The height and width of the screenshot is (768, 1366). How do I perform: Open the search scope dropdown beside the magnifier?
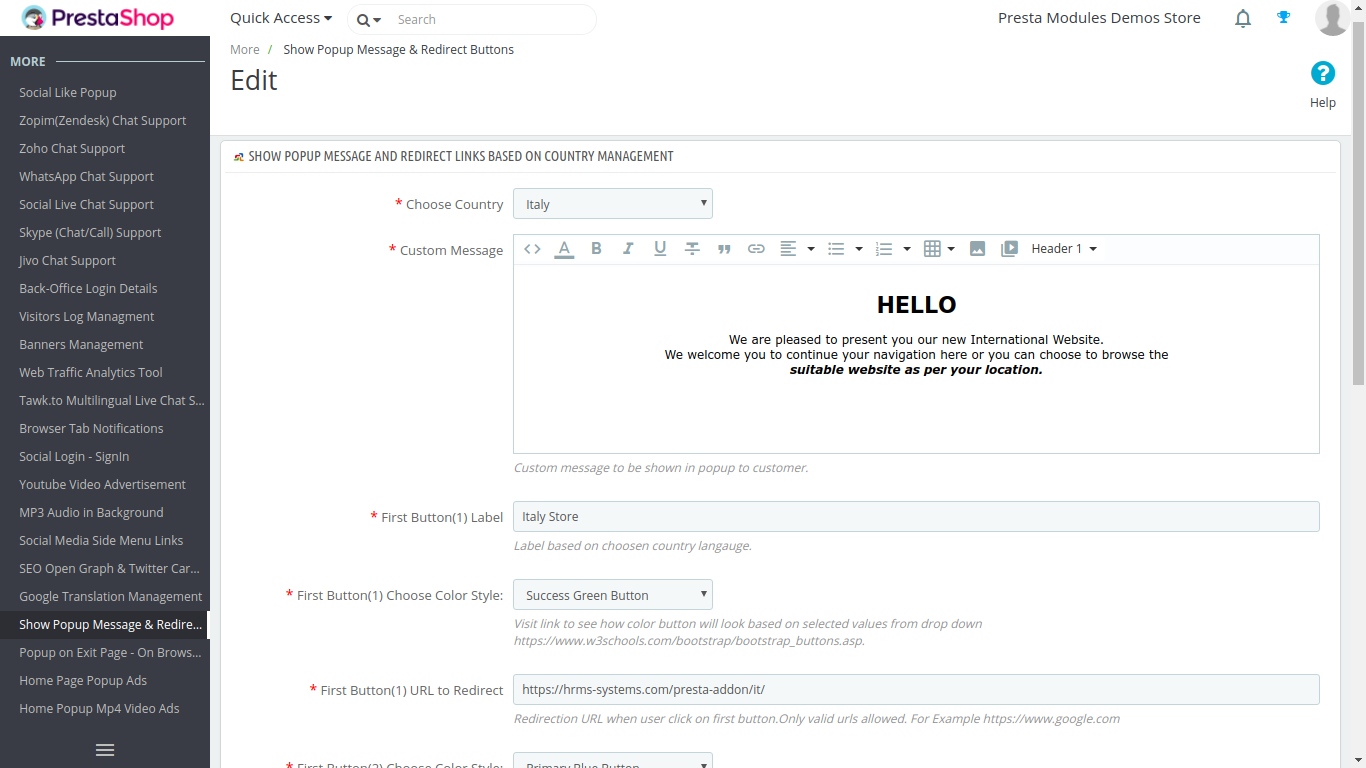pyautogui.click(x=368, y=20)
